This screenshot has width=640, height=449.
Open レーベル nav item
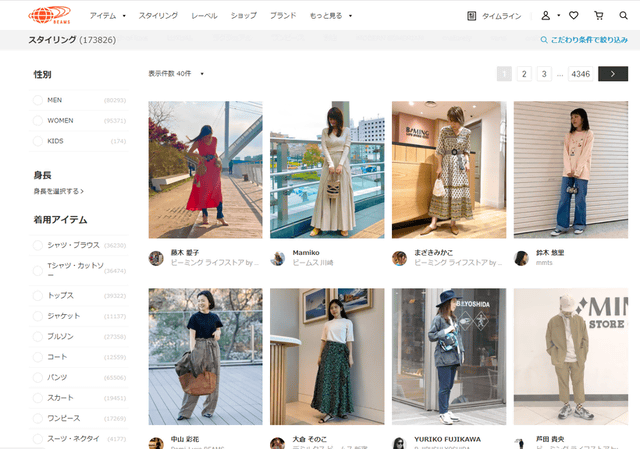(x=204, y=16)
